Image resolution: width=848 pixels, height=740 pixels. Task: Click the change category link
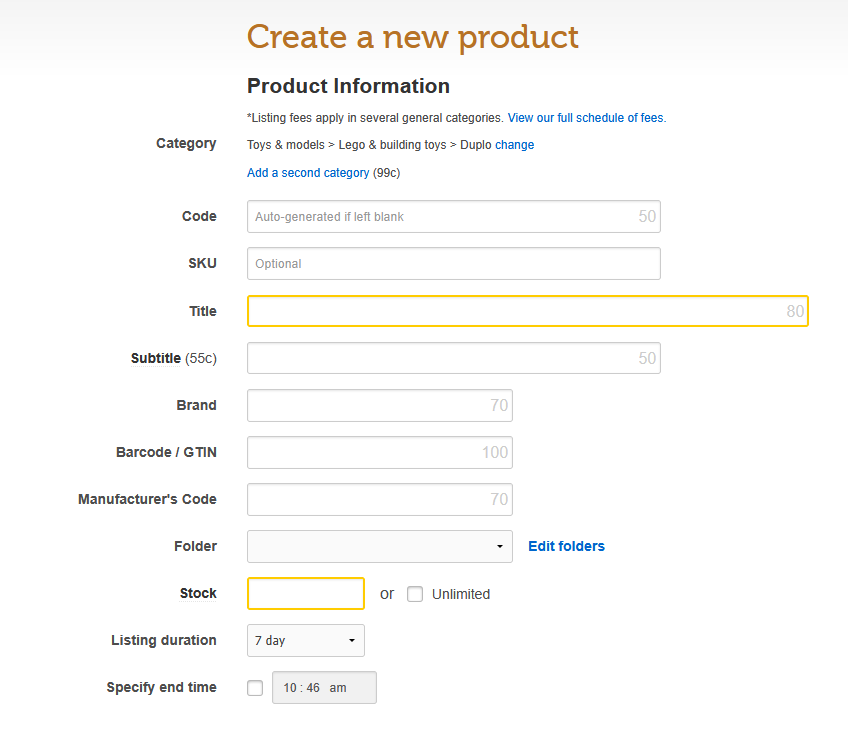(x=514, y=145)
